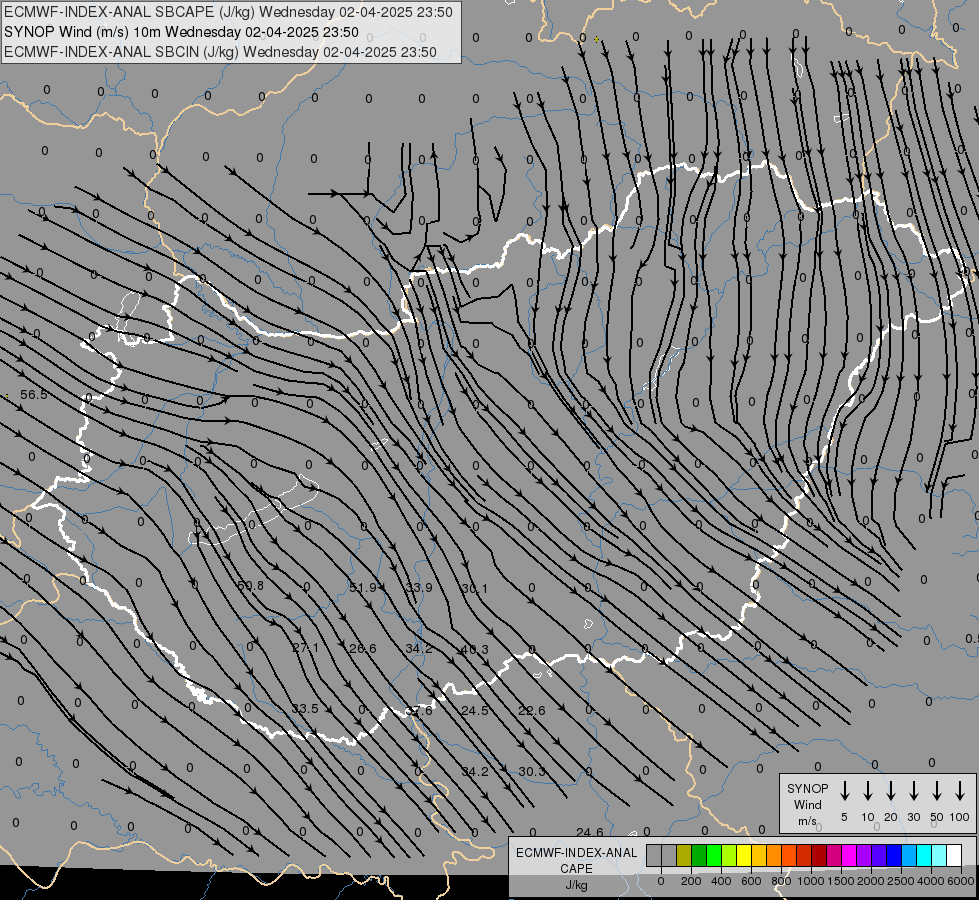The height and width of the screenshot is (900, 979).
Task: Click the 33.9 CAPE value on map
Action: tap(419, 588)
